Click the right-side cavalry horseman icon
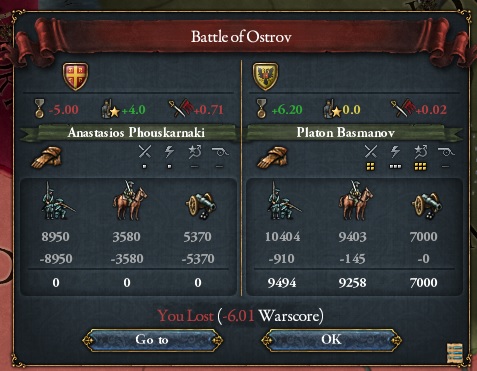The width and height of the screenshot is (477, 371). tap(356, 200)
